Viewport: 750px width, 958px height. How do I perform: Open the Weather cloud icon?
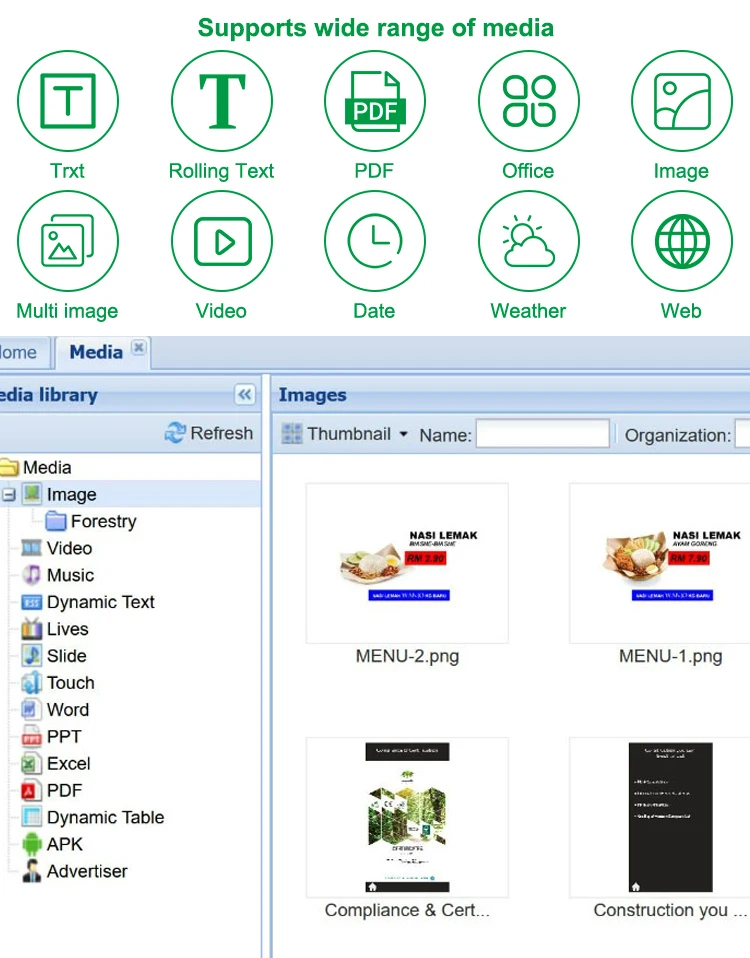(529, 241)
